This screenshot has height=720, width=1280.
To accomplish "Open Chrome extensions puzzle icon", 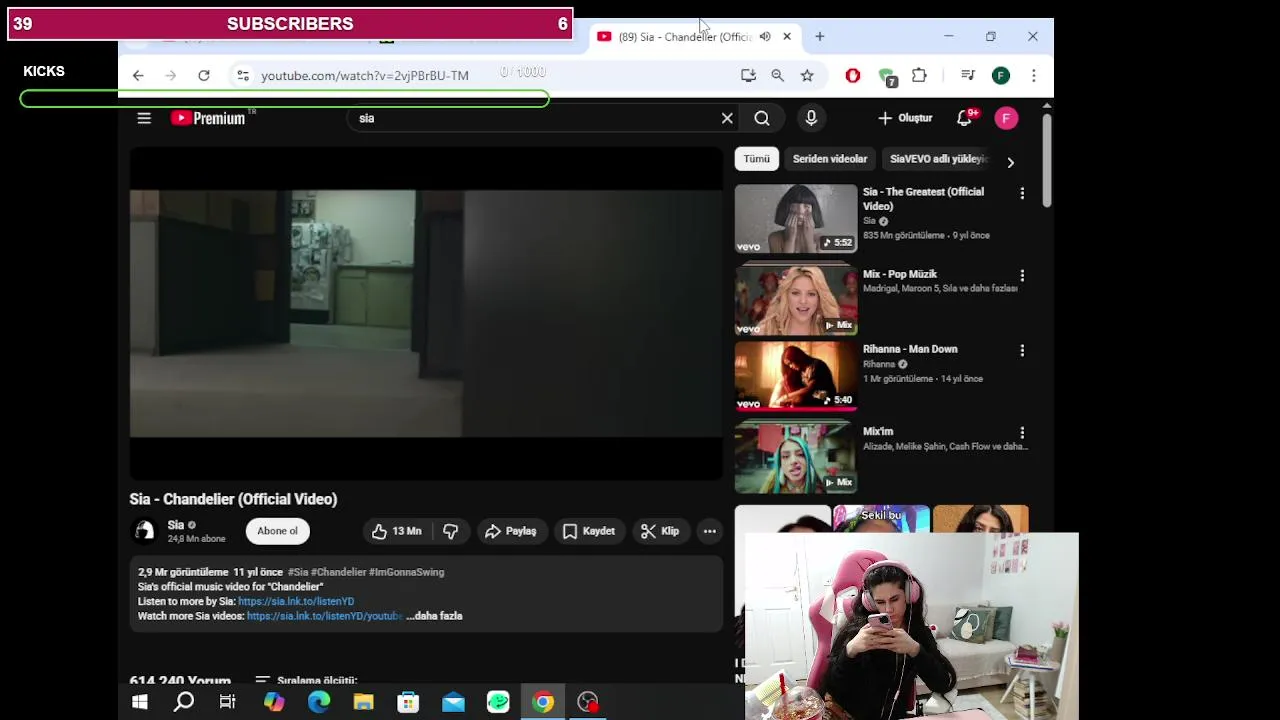I will [x=919, y=75].
